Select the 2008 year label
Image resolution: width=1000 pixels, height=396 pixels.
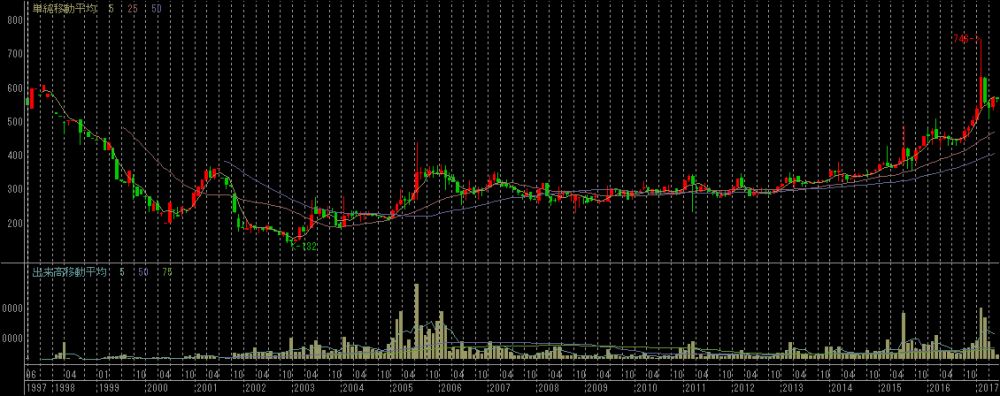coord(548,388)
